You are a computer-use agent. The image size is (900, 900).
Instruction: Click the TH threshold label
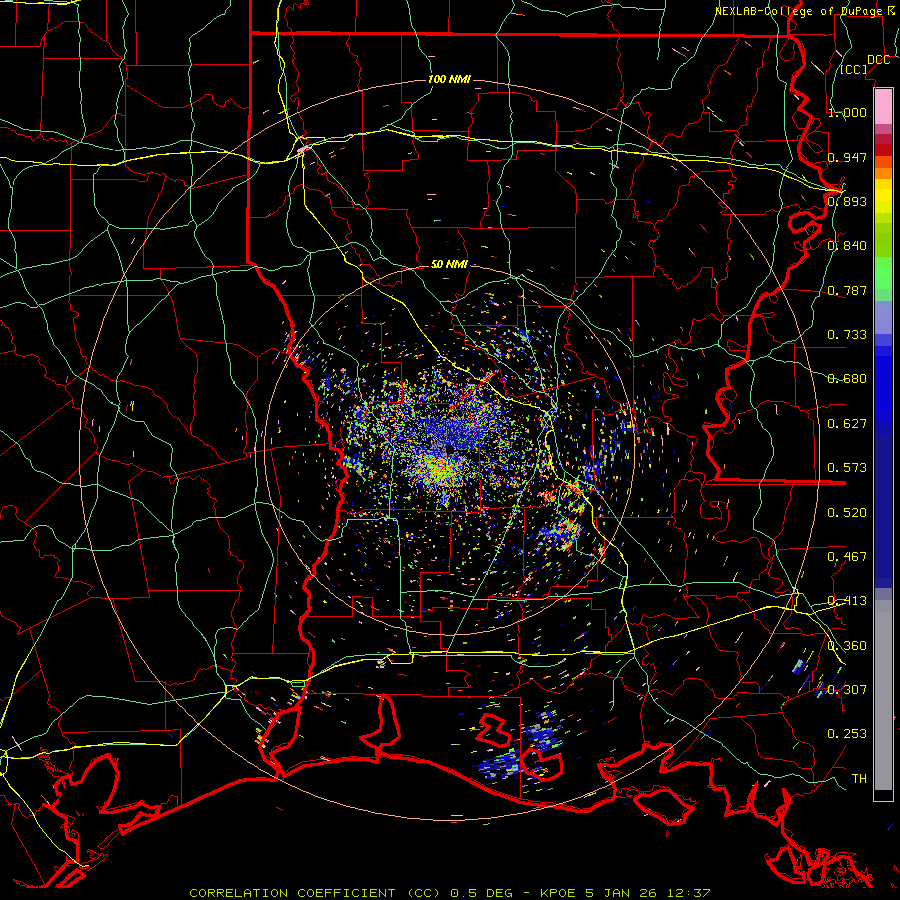(859, 779)
